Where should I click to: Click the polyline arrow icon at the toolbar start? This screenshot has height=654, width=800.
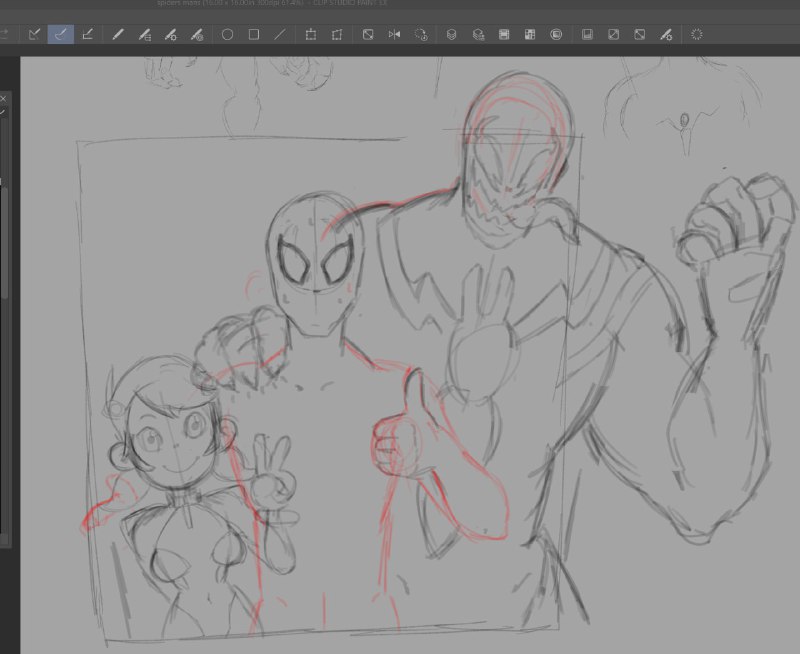pyautogui.click(x=35, y=35)
